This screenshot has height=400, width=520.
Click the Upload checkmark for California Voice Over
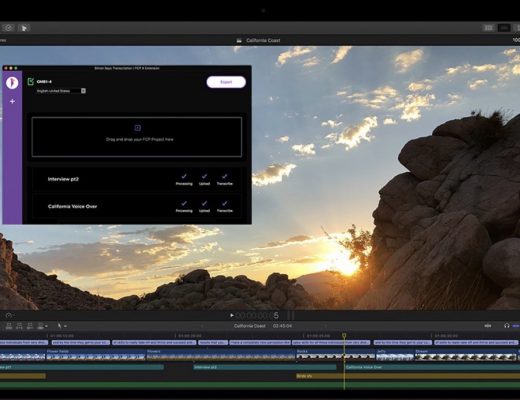[204, 203]
